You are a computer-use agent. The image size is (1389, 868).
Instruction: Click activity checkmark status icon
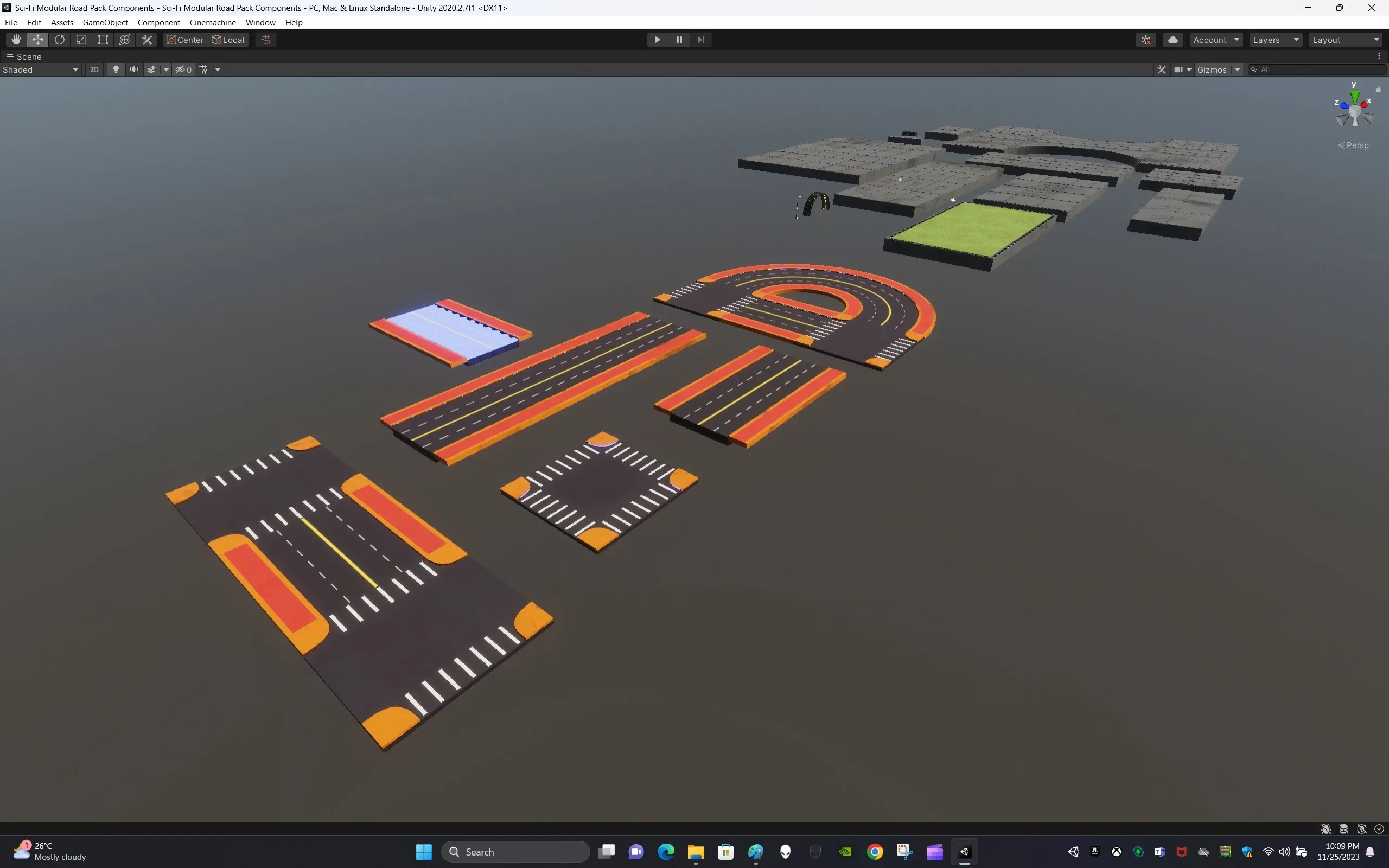[1379, 829]
